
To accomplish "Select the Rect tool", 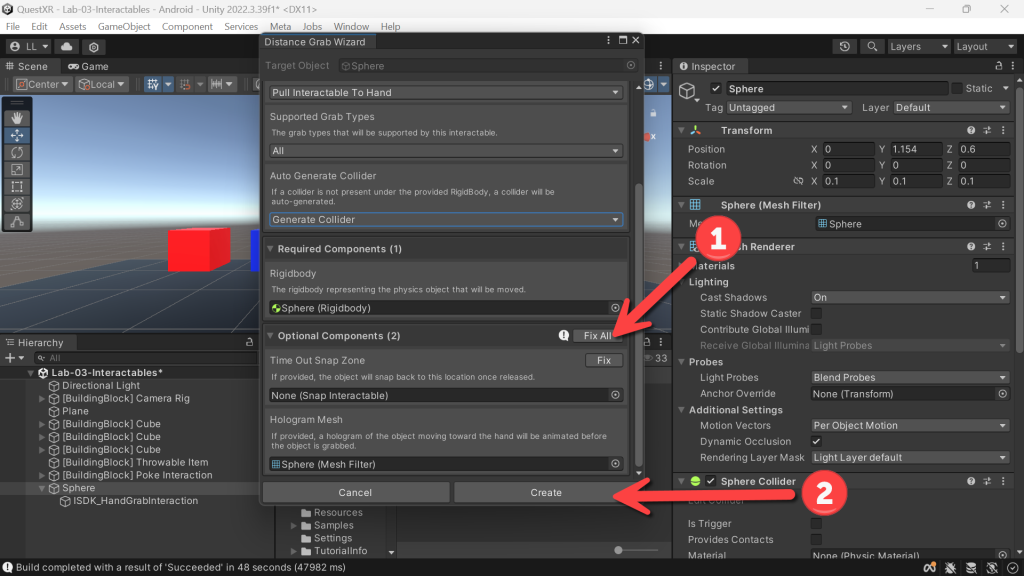I will pos(17,187).
